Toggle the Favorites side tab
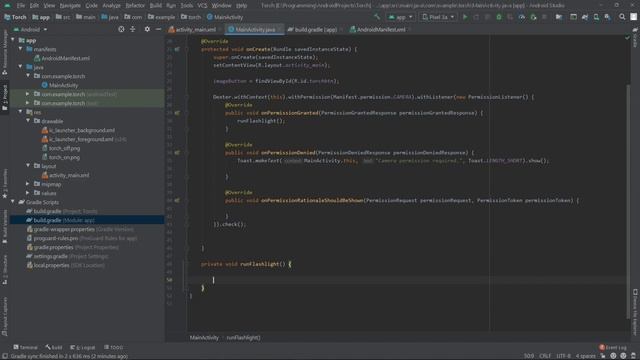The image size is (640, 360). tap(4, 184)
